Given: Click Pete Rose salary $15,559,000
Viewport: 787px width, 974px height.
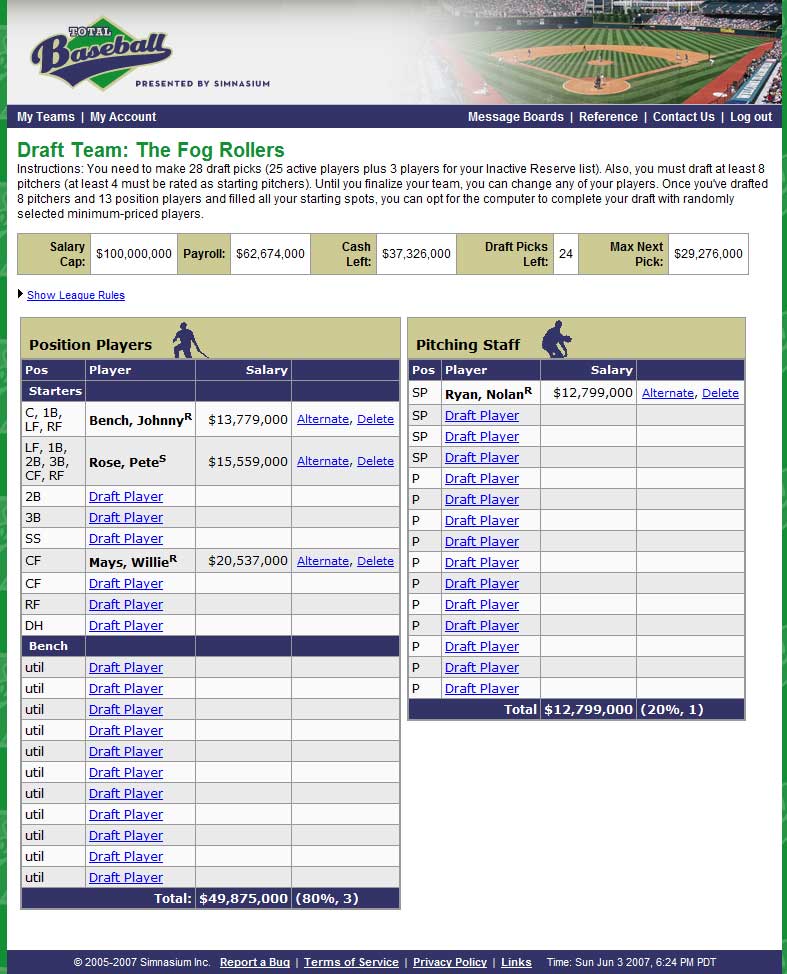Looking at the screenshot, I should tap(248, 462).
